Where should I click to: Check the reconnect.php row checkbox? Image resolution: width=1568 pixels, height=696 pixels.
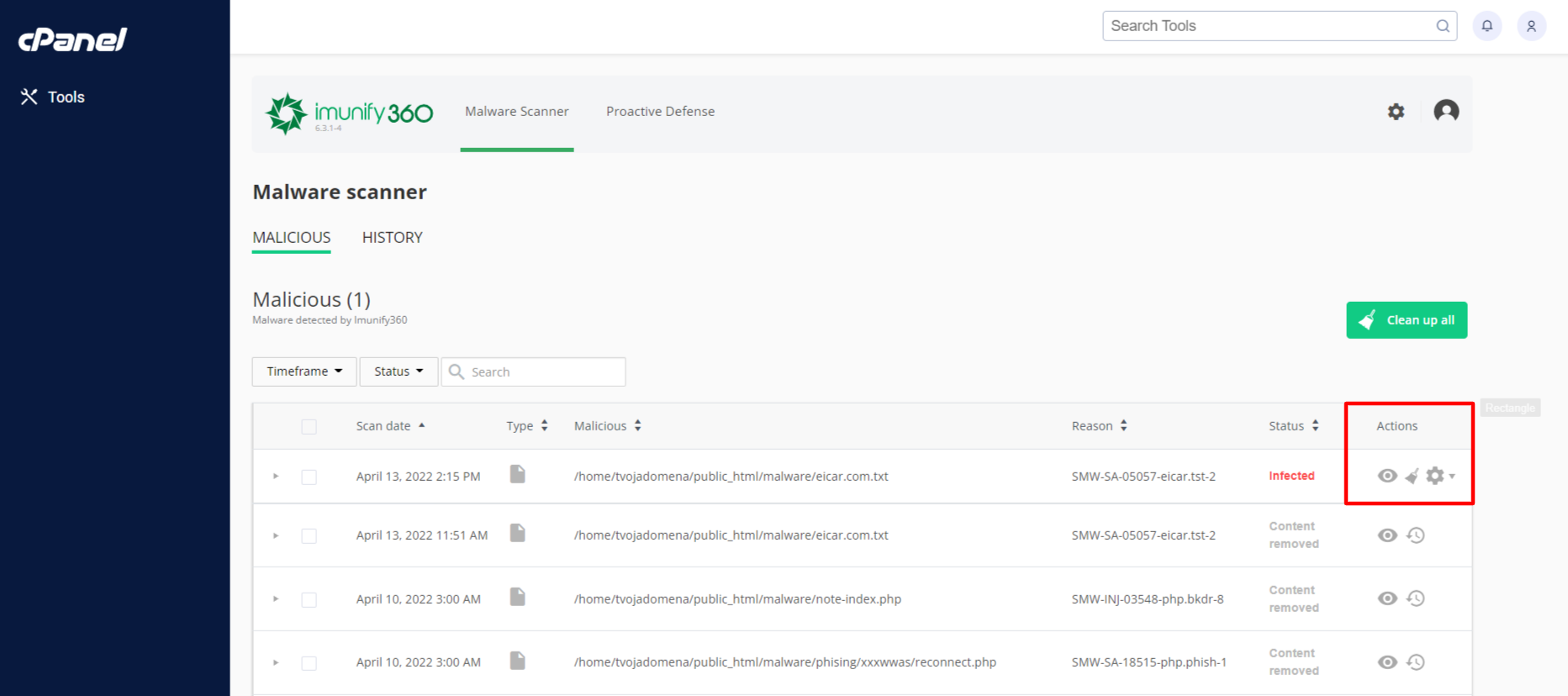pos(309,663)
